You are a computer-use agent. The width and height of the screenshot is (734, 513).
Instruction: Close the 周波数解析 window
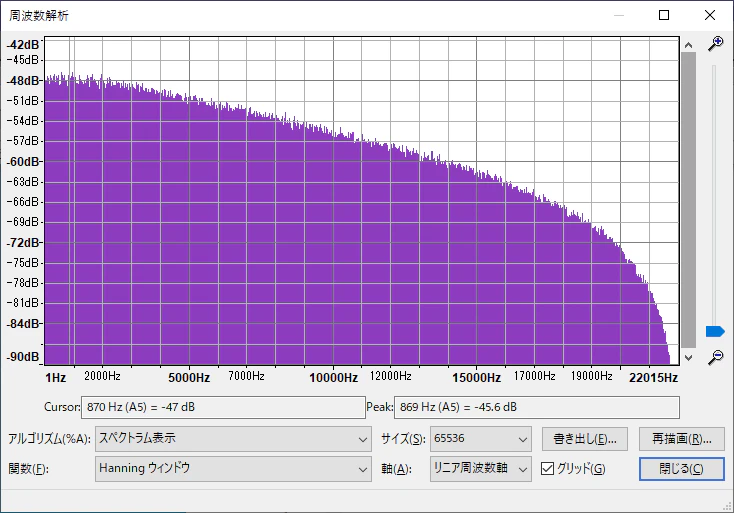[710, 15]
